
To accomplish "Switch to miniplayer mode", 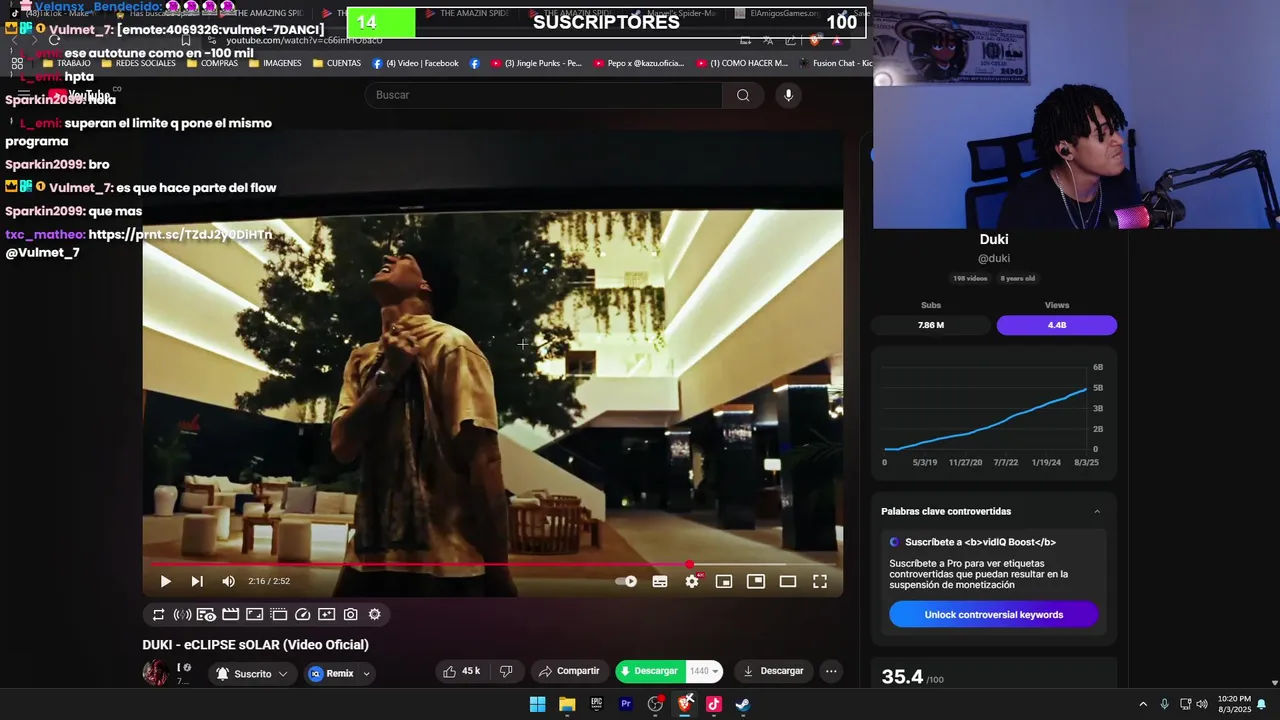I will pos(724,581).
